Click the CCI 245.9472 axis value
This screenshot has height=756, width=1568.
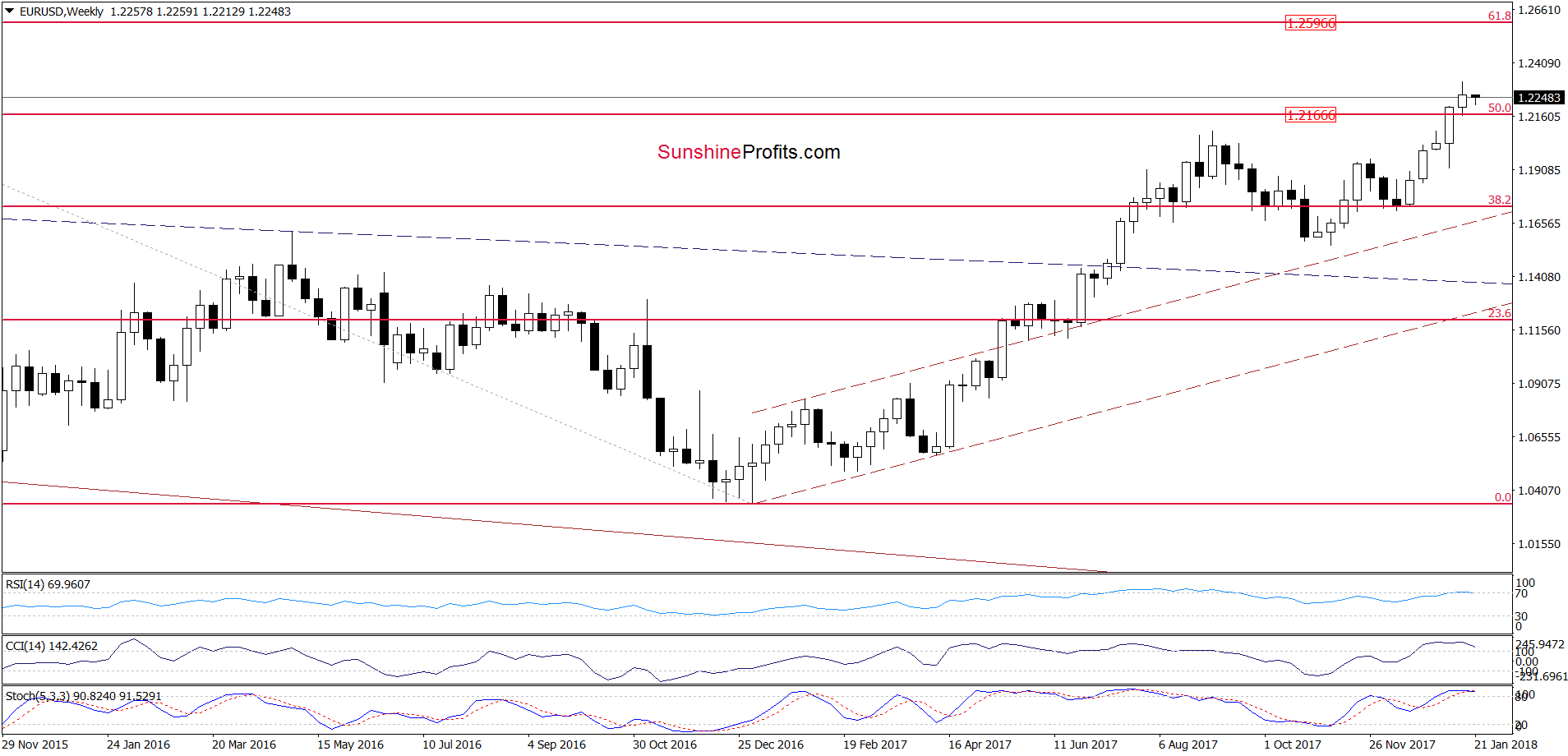point(1540,644)
